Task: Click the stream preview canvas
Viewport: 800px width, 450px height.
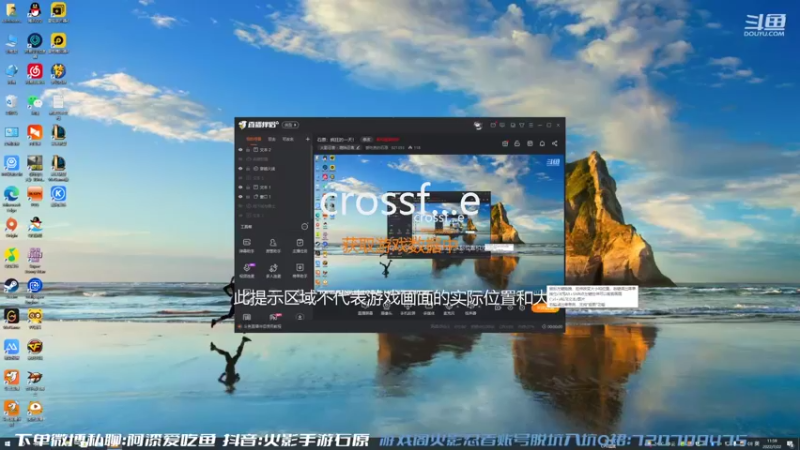Action: coord(439,224)
